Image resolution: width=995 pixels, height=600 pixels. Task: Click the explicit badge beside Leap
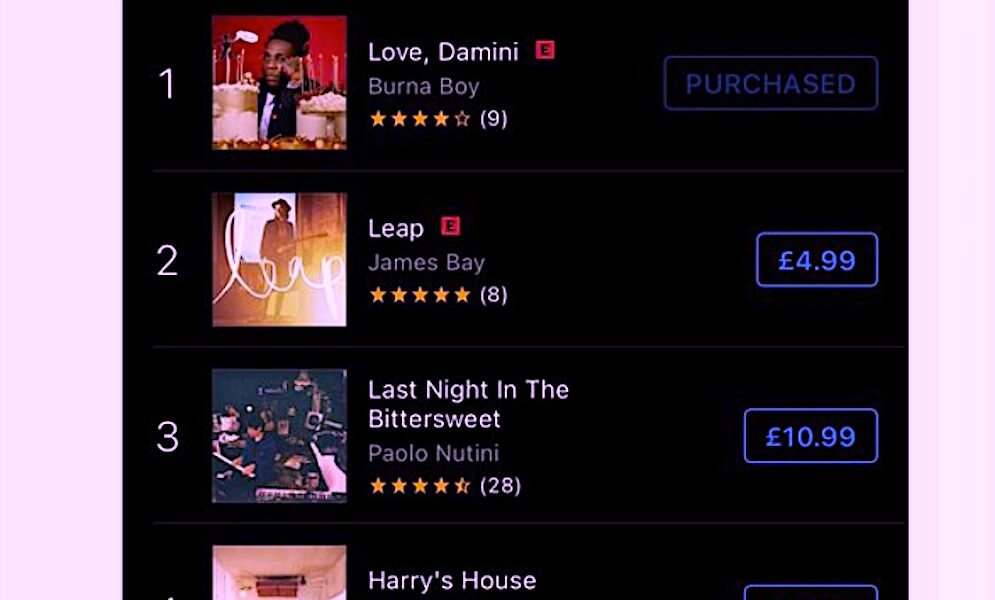pyautogui.click(x=450, y=226)
